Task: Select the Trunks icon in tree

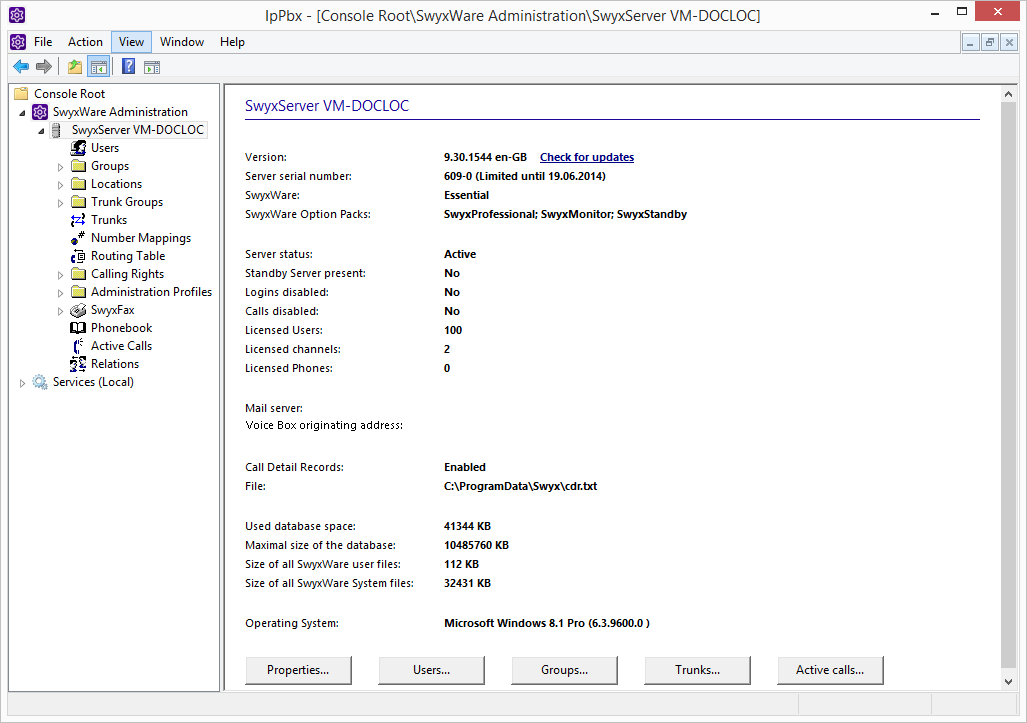Action: [x=78, y=220]
